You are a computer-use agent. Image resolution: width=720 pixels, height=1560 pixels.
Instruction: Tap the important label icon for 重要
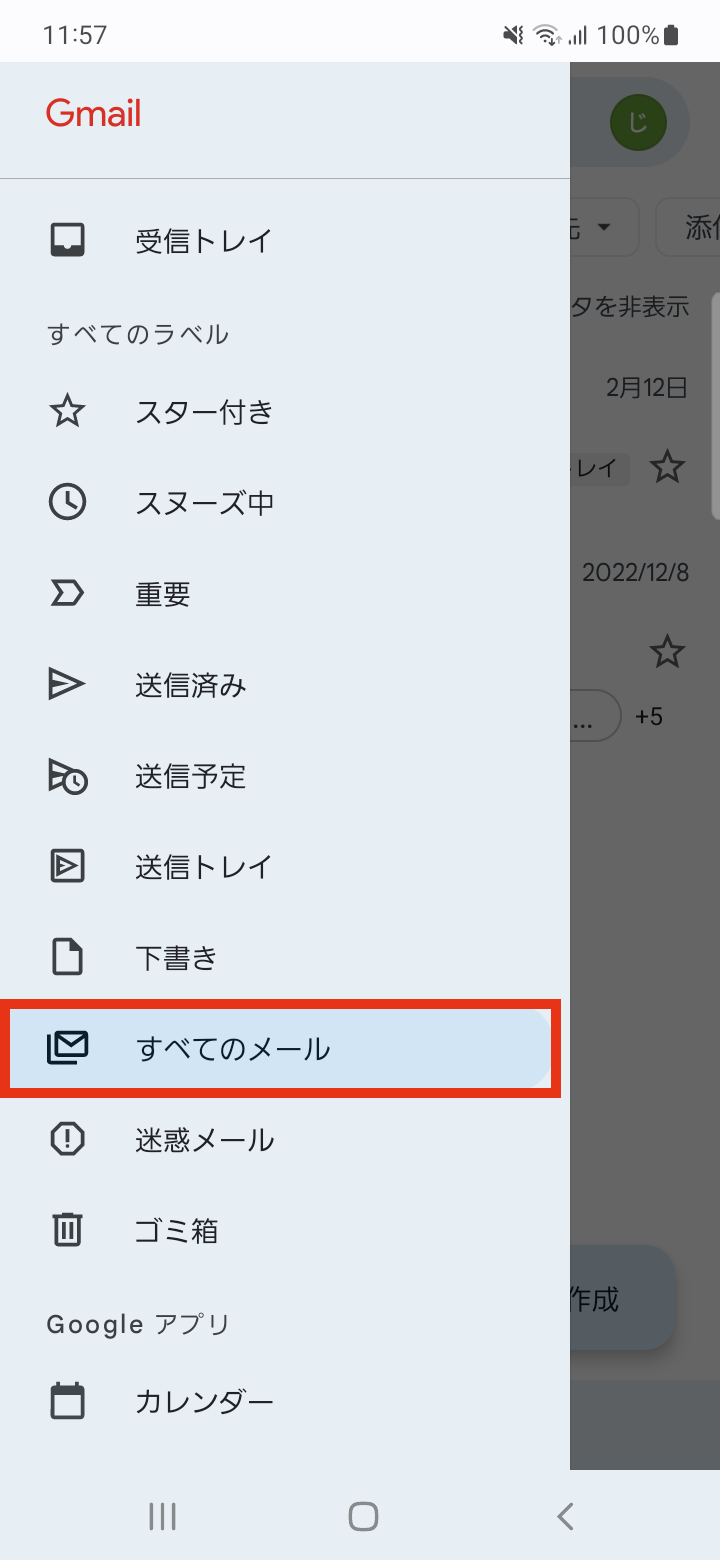[x=67, y=594]
